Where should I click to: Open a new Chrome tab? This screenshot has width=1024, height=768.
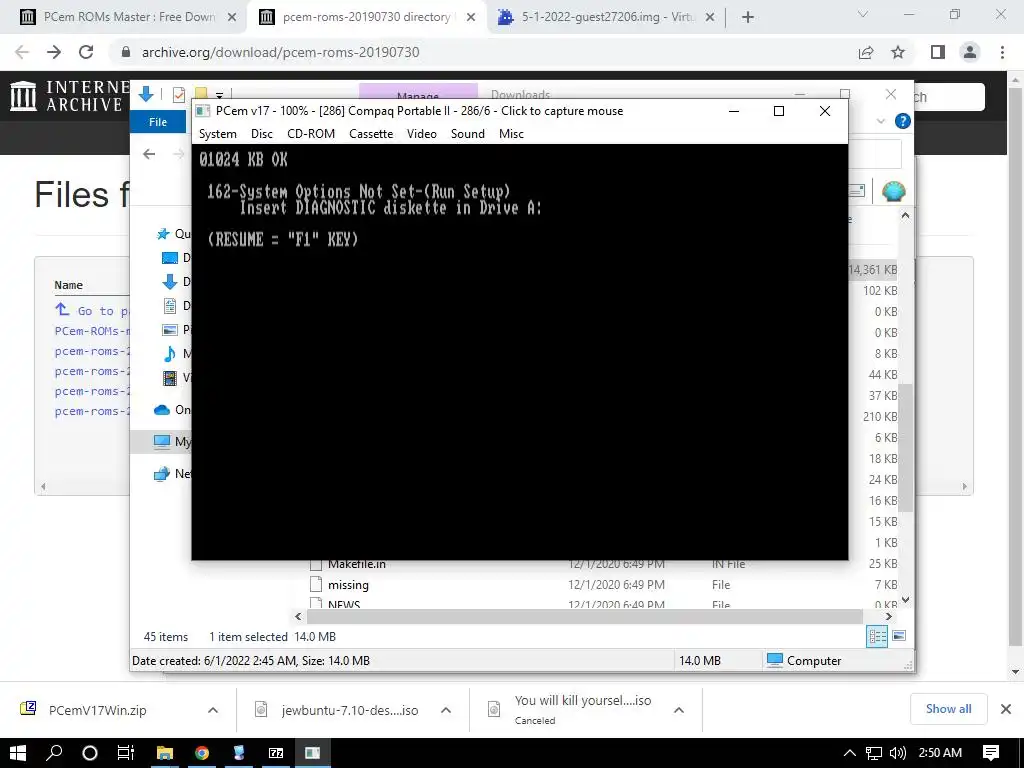(x=748, y=17)
